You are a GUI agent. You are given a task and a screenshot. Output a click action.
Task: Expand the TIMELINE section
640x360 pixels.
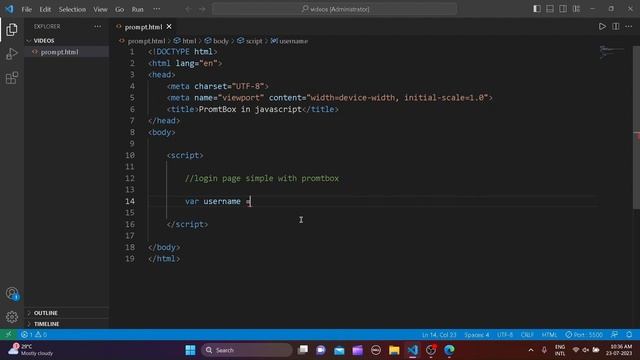pos(47,324)
